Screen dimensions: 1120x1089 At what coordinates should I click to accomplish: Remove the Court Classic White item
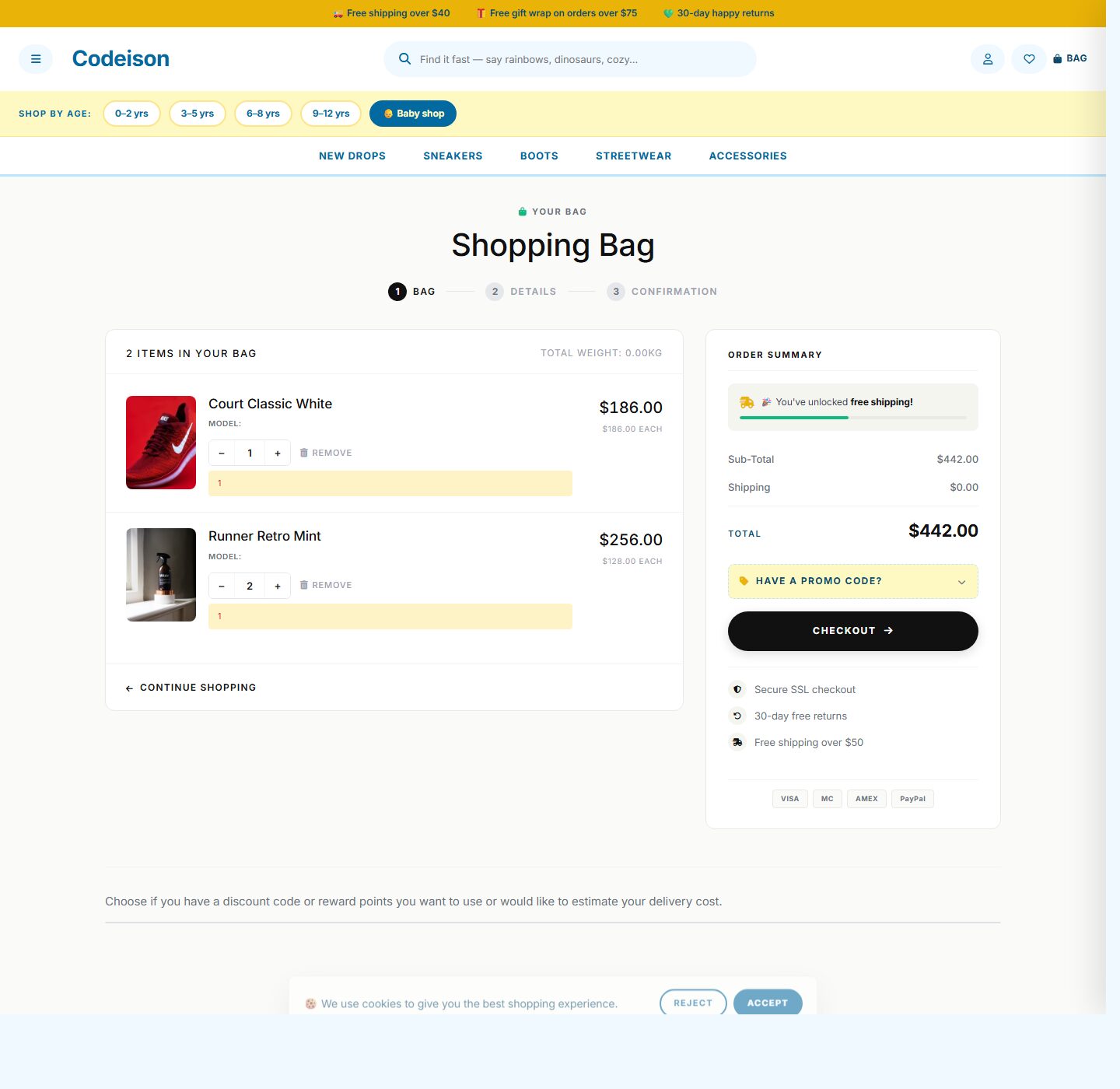[325, 452]
